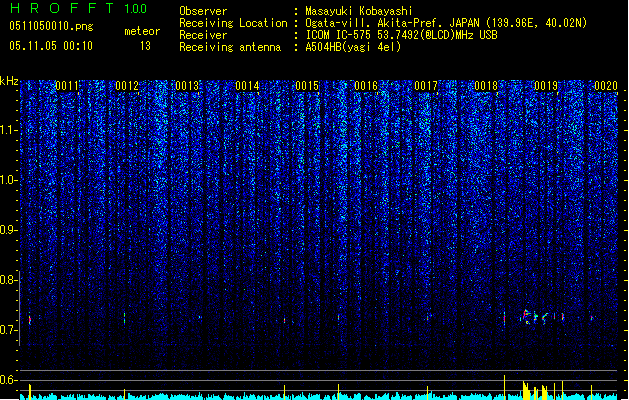This screenshot has width=629, height=400.
Task: Click the 0016 time marker
Action: 366,86
